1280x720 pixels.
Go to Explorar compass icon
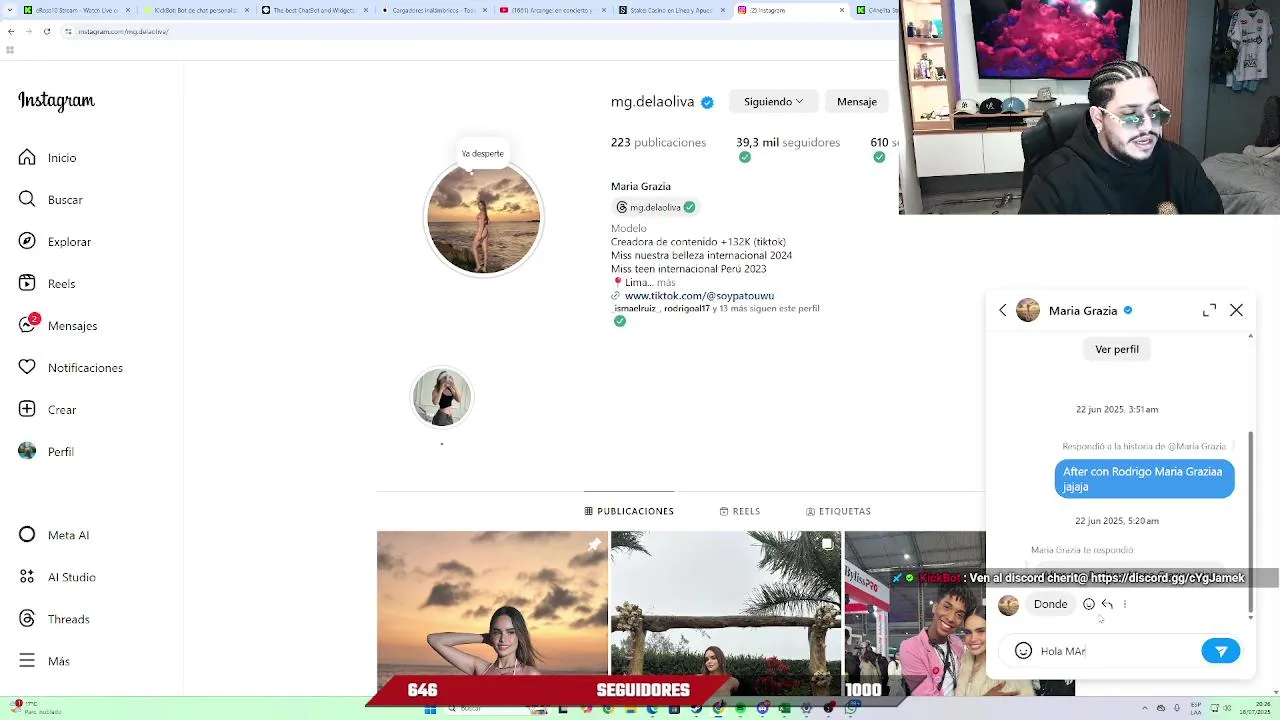(x=27, y=242)
